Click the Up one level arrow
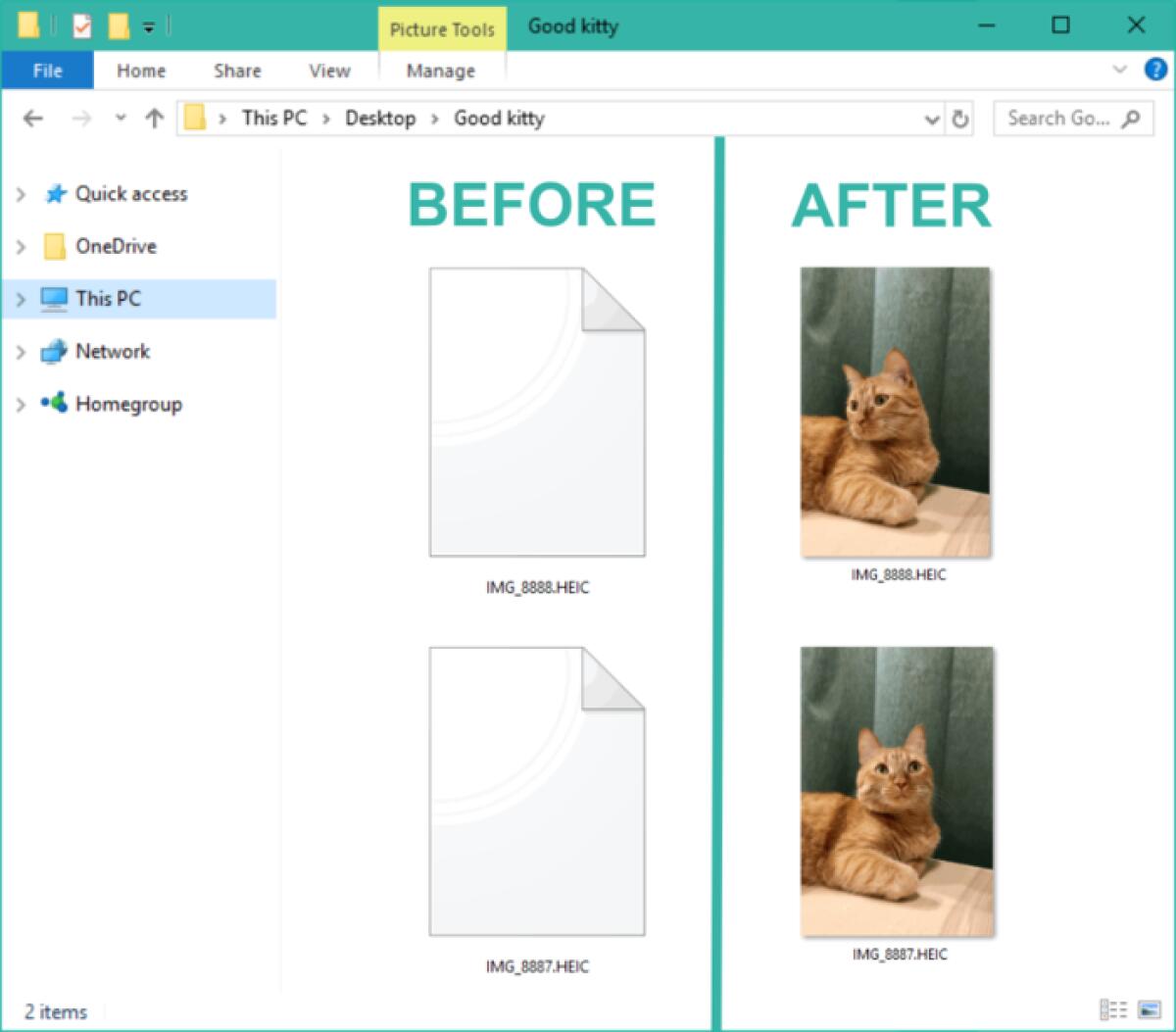This screenshot has height=1032, width=1176. (154, 119)
